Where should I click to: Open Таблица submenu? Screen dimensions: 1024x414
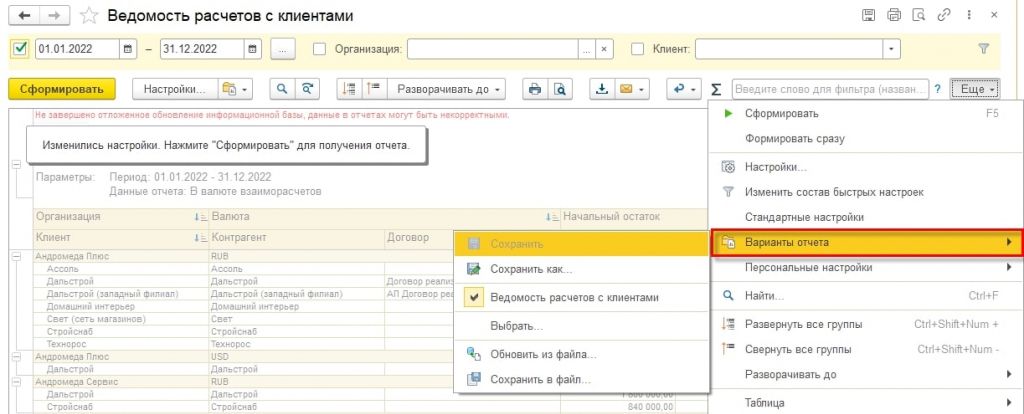pos(866,402)
